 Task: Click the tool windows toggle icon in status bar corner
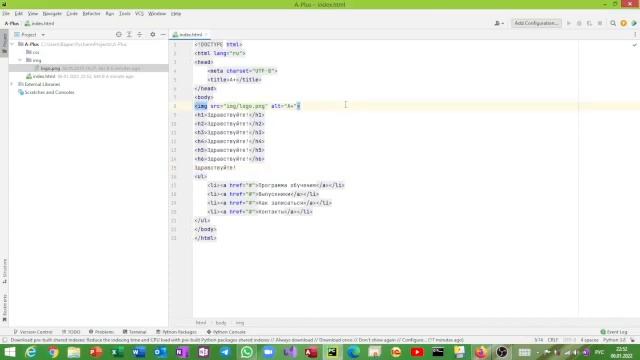click(x=4, y=340)
